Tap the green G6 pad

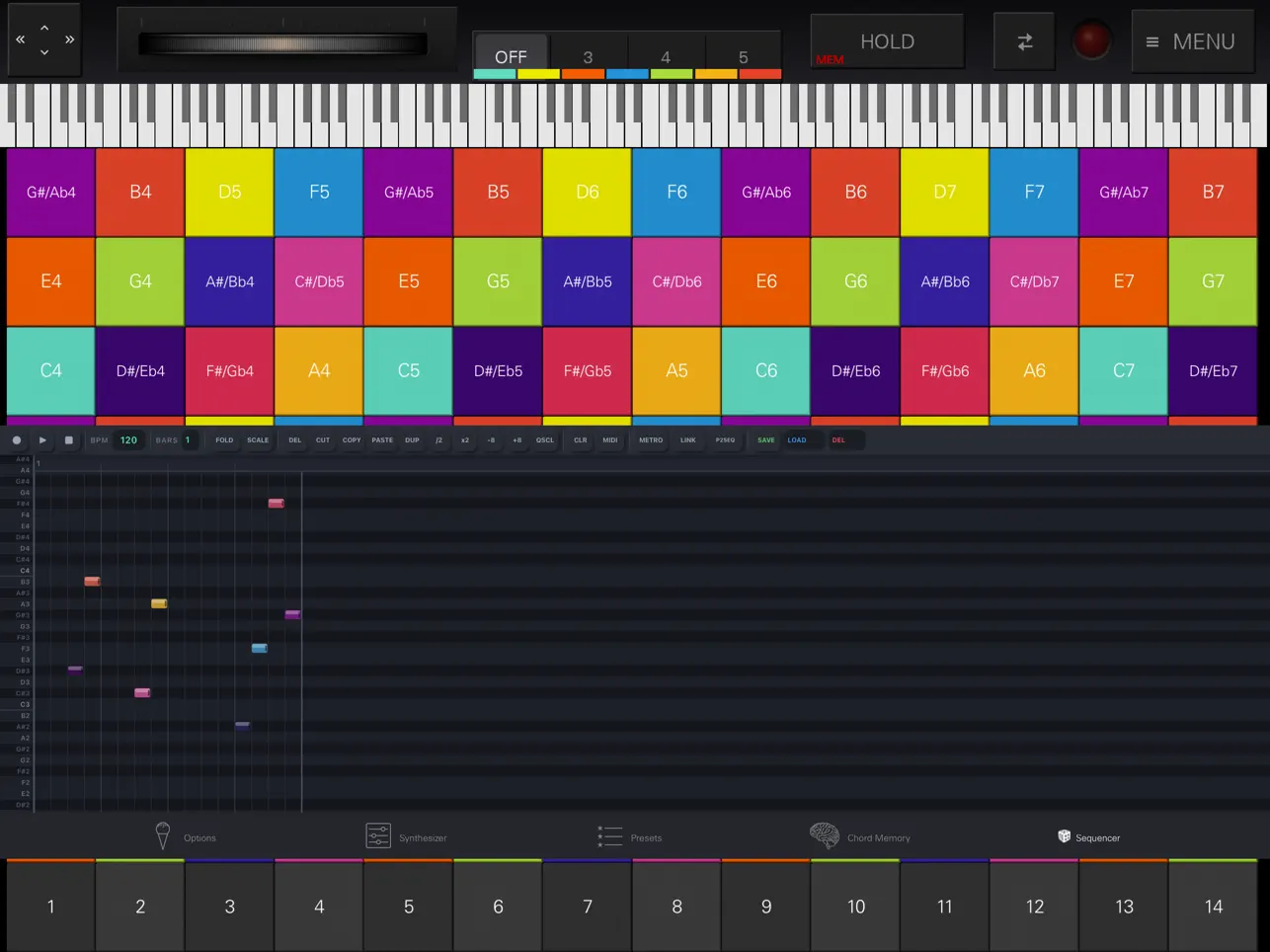pos(855,281)
